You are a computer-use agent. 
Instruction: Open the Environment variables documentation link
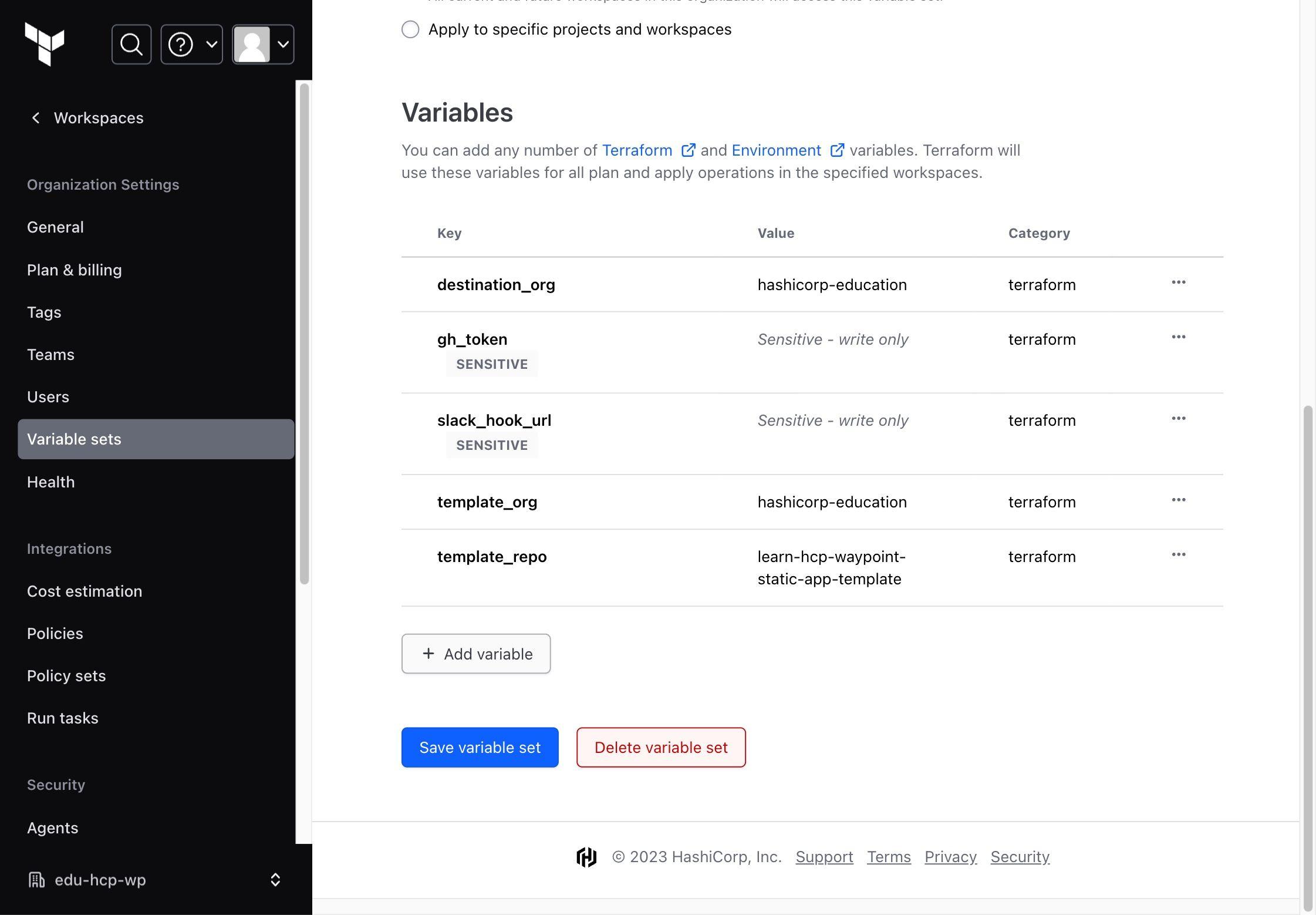[x=776, y=150]
